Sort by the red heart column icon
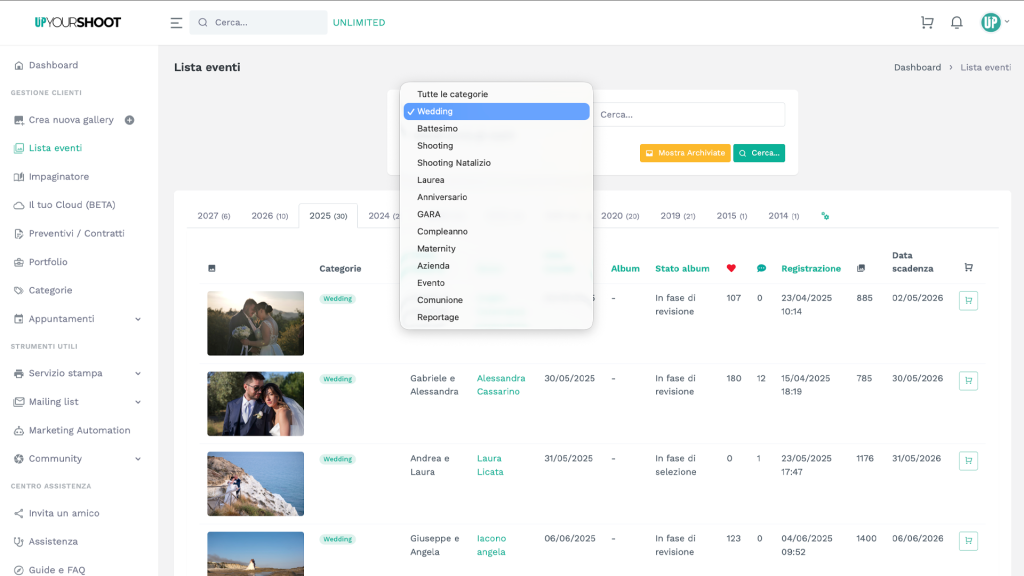The height and width of the screenshot is (576, 1024). 731,268
